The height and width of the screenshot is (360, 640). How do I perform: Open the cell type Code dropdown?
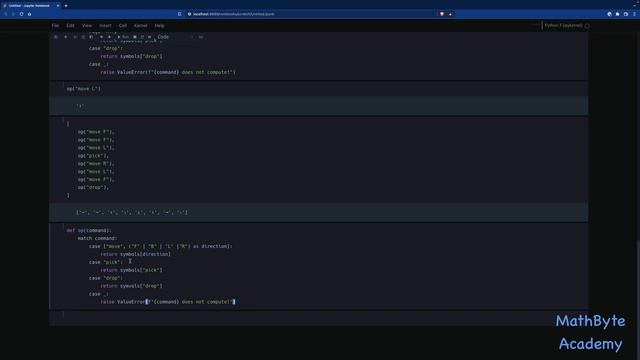175,37
